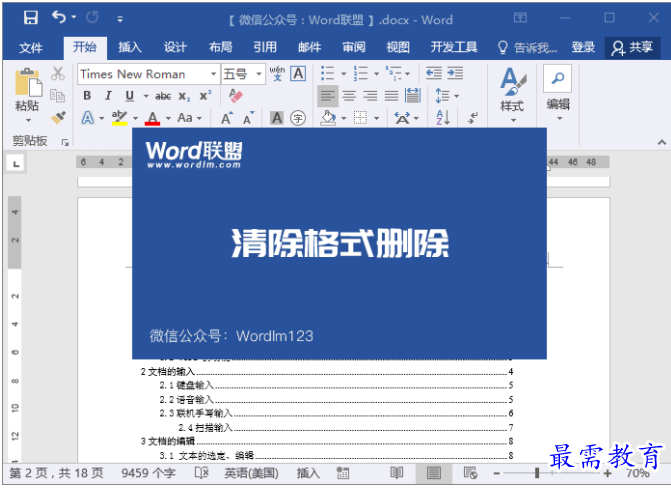
Task: Apply red font color
Action: click(152, 118)
